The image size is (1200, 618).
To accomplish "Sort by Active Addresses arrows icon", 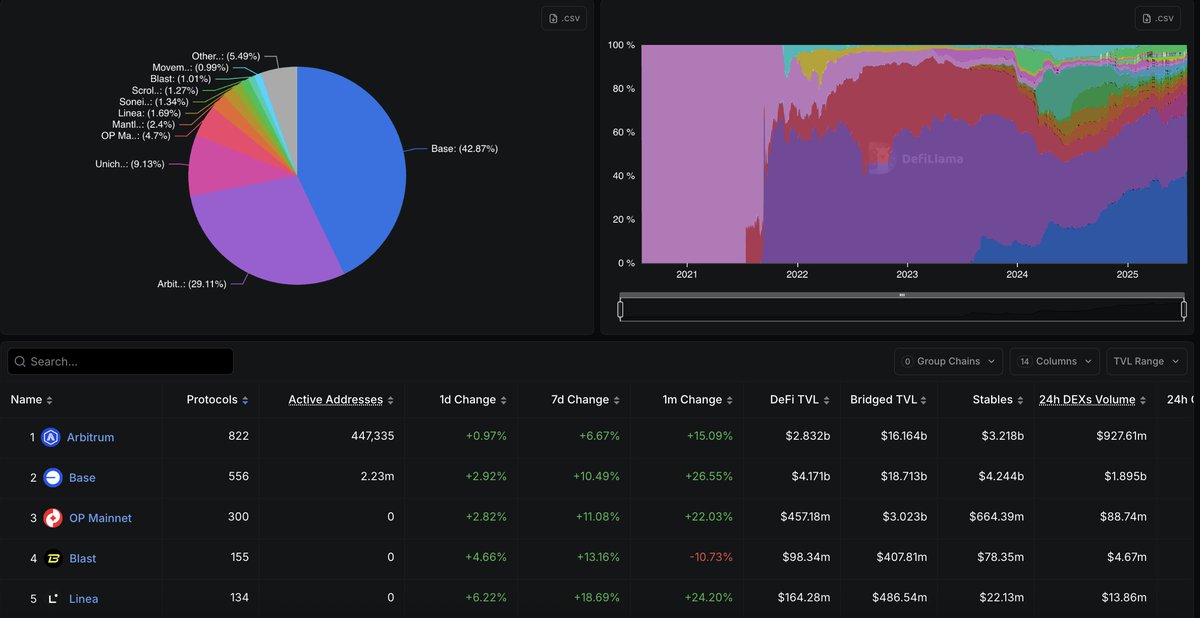I will tap(391, 400).
